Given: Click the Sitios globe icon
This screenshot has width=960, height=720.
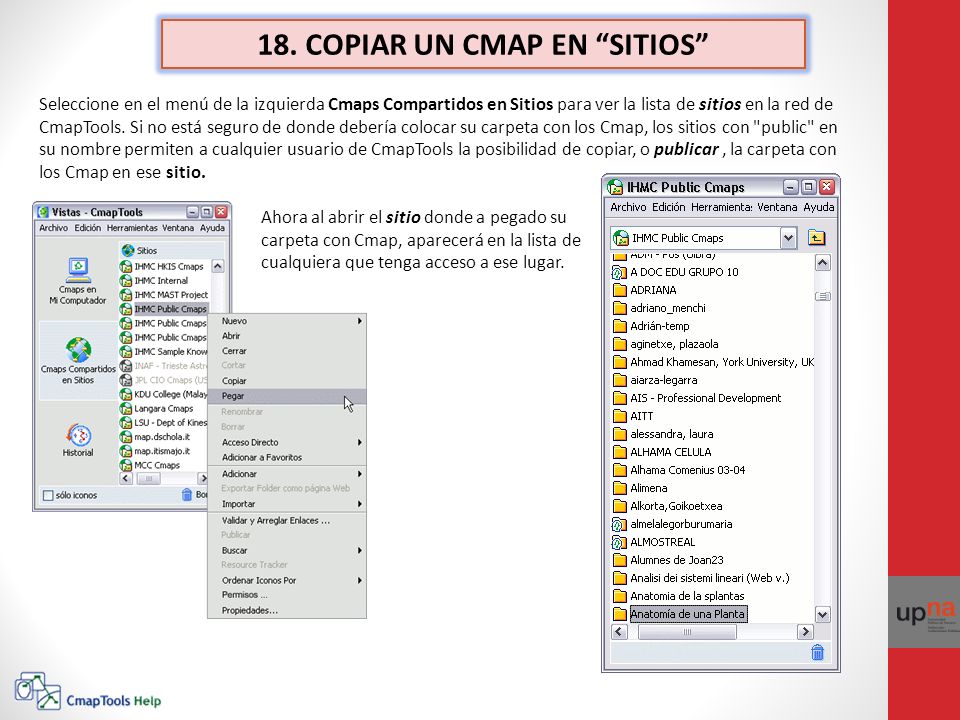Looking at the screenshot, I should (x=127, y=250).
